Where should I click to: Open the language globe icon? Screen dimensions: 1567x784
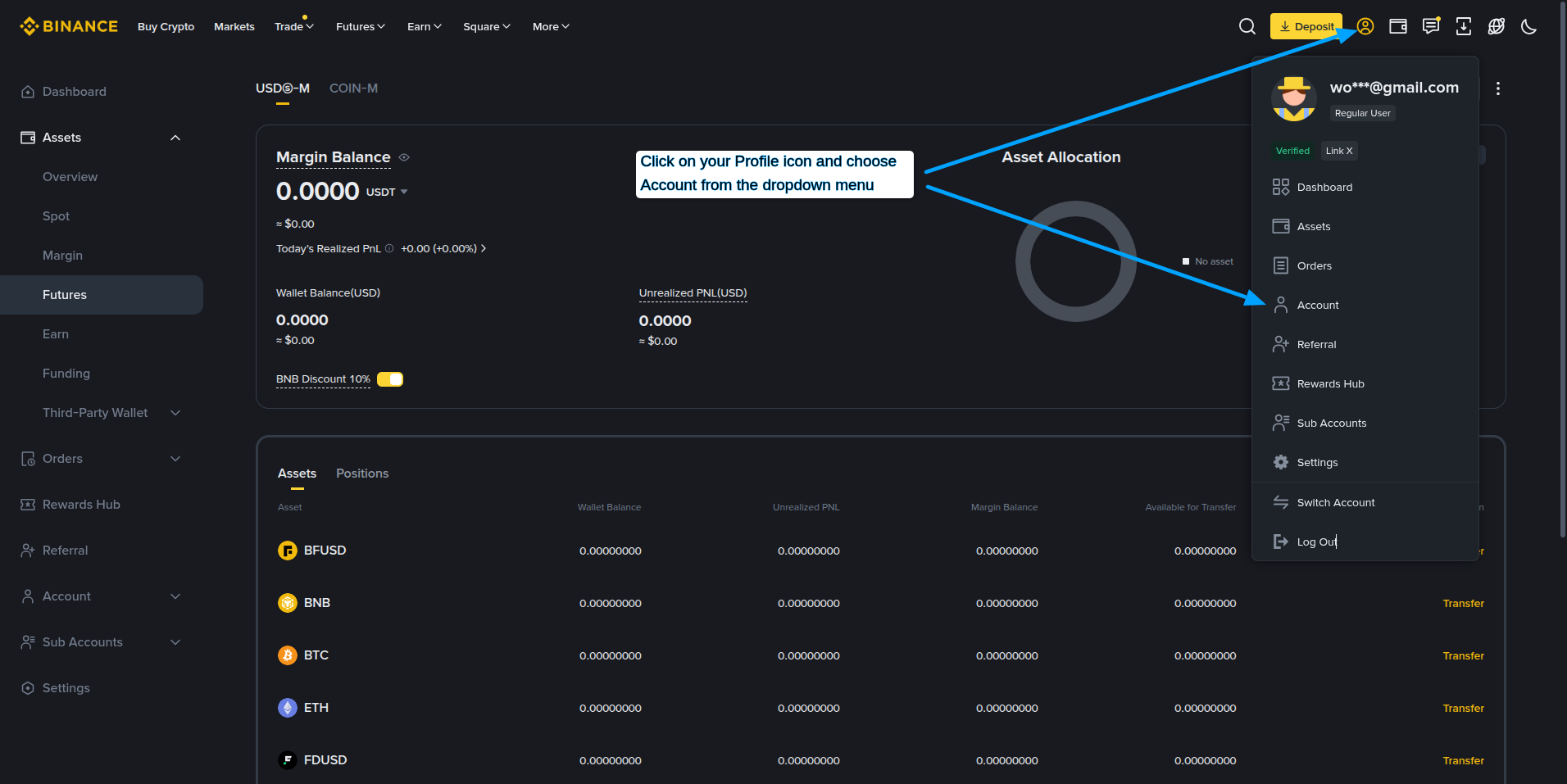(1497, 26)
